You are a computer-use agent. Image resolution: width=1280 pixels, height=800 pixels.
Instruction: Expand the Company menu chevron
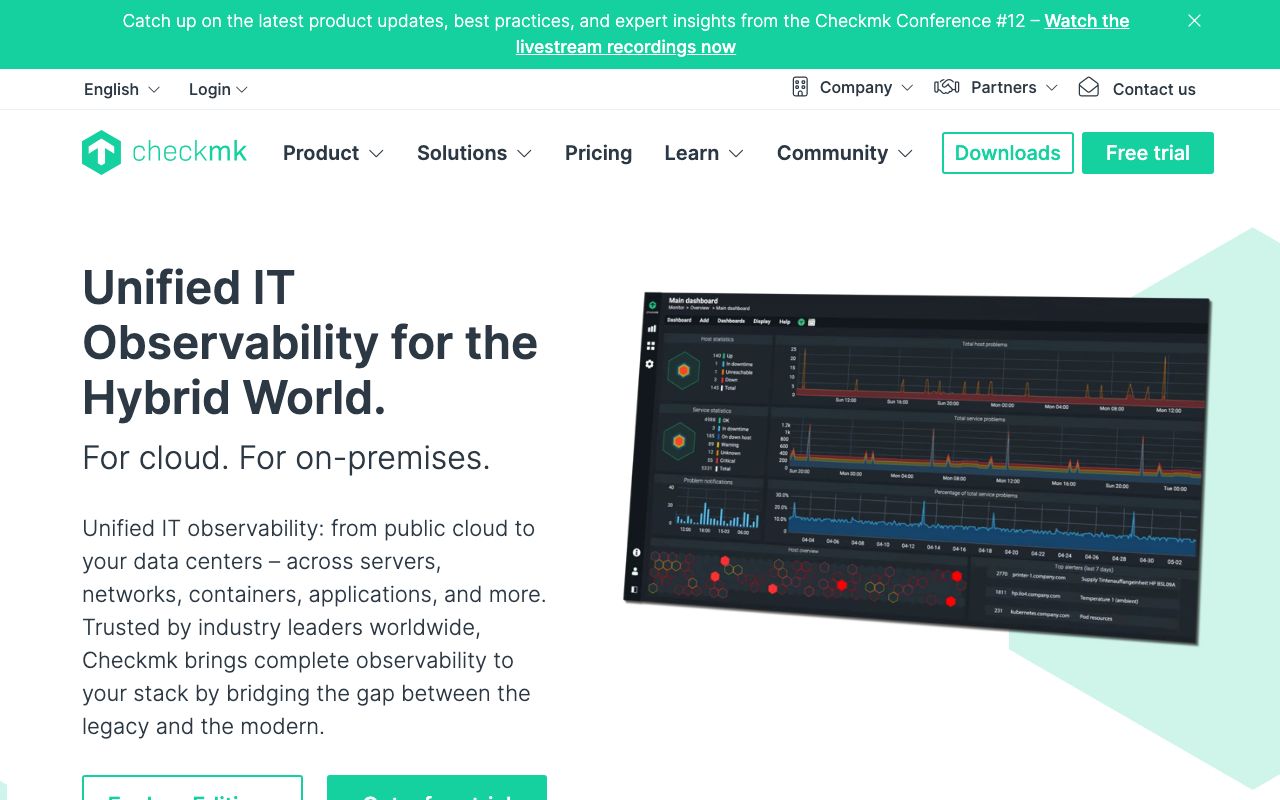907,88
